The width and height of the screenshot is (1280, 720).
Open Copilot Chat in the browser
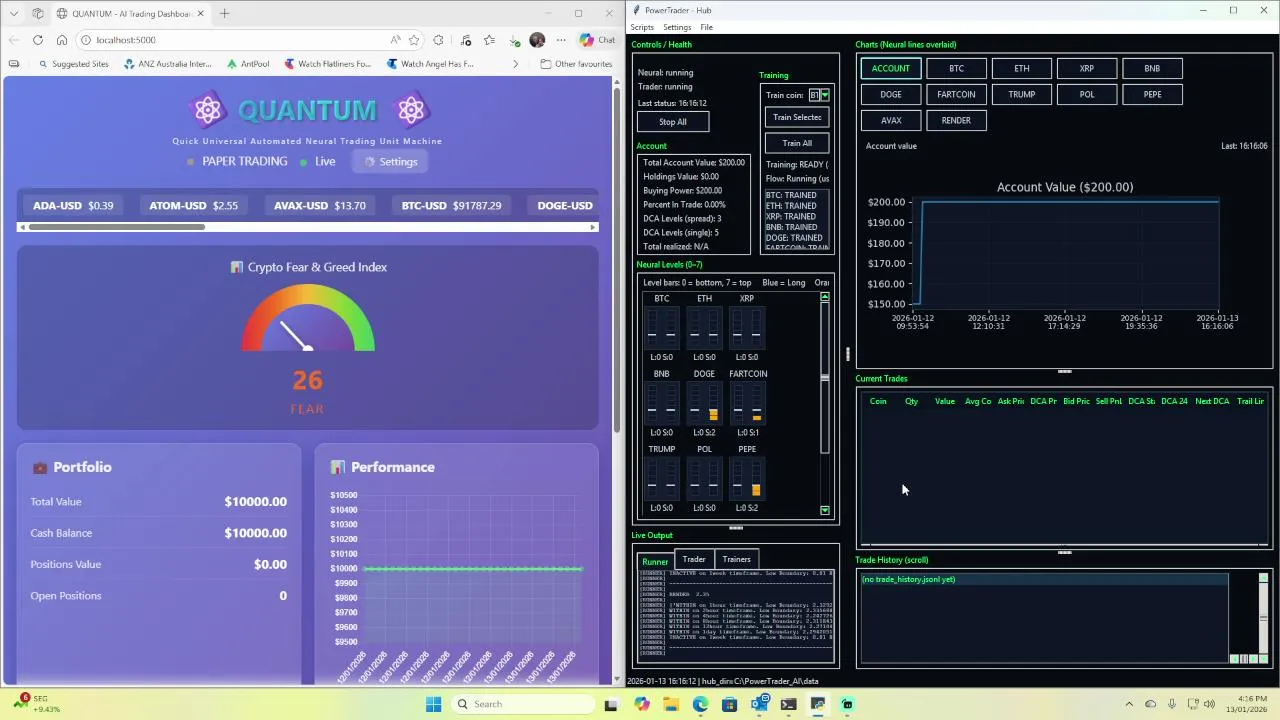(x=598, y=40)
